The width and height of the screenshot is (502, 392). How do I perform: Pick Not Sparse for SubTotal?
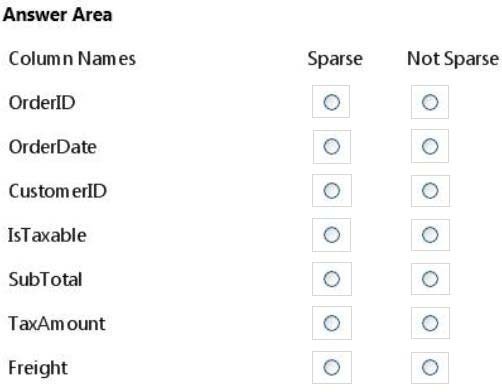tap(430, 279)
